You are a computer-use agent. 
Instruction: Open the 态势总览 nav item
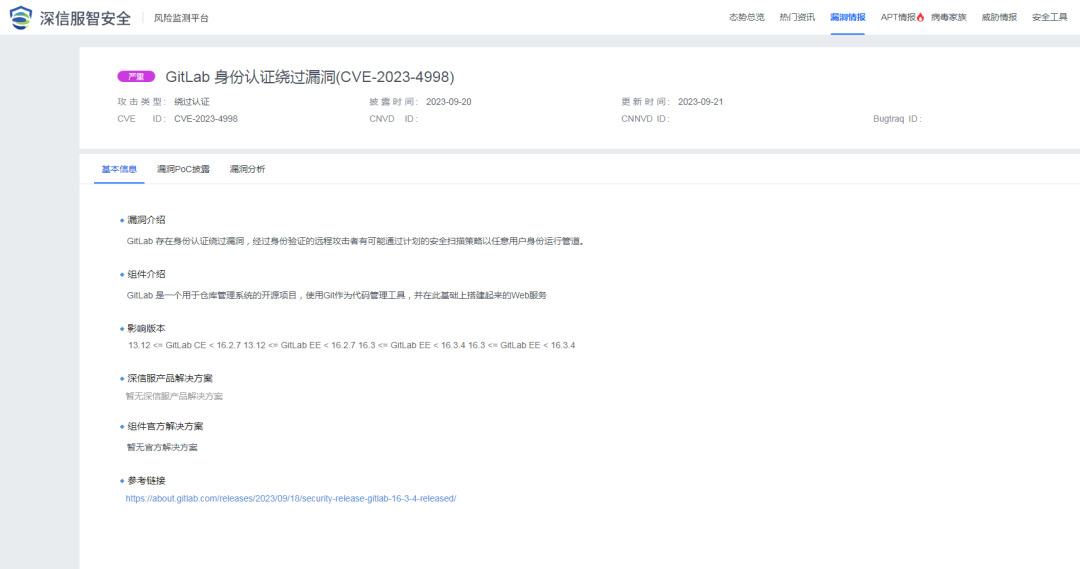click(x=747, y=17)
